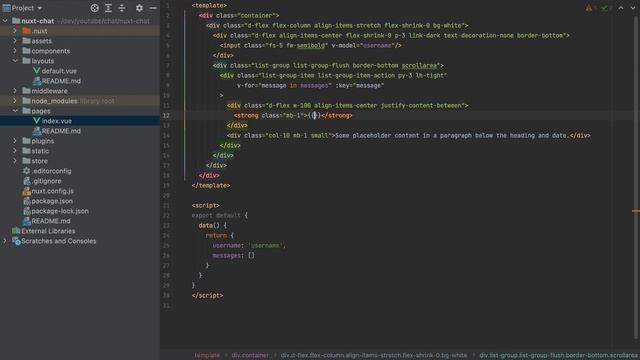Image resolution: width=640 pixels, height=360 pixels.
Task: Expand the middleware folder
Action: point(15,91)
